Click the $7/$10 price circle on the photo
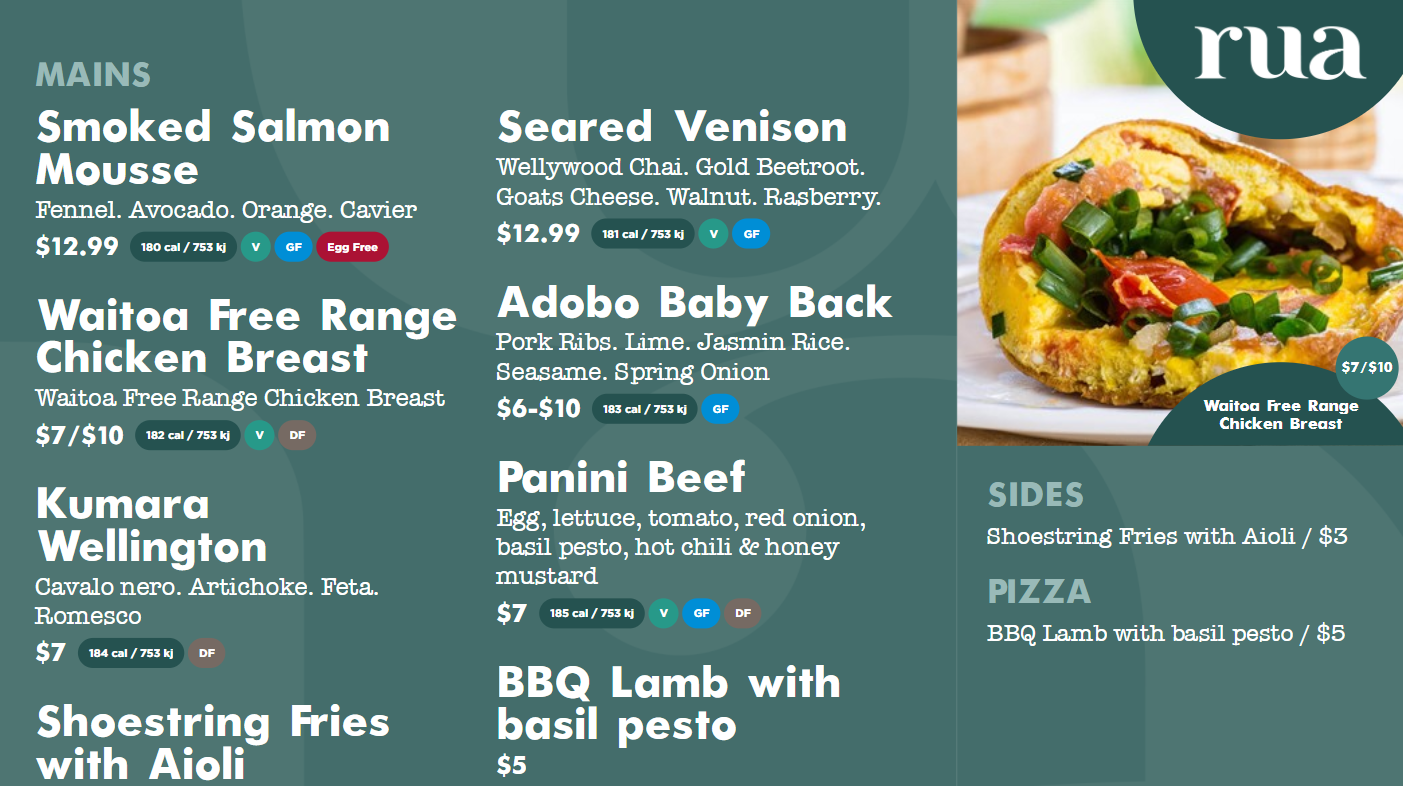The image size is (1403, 786). coord(1367,367)
